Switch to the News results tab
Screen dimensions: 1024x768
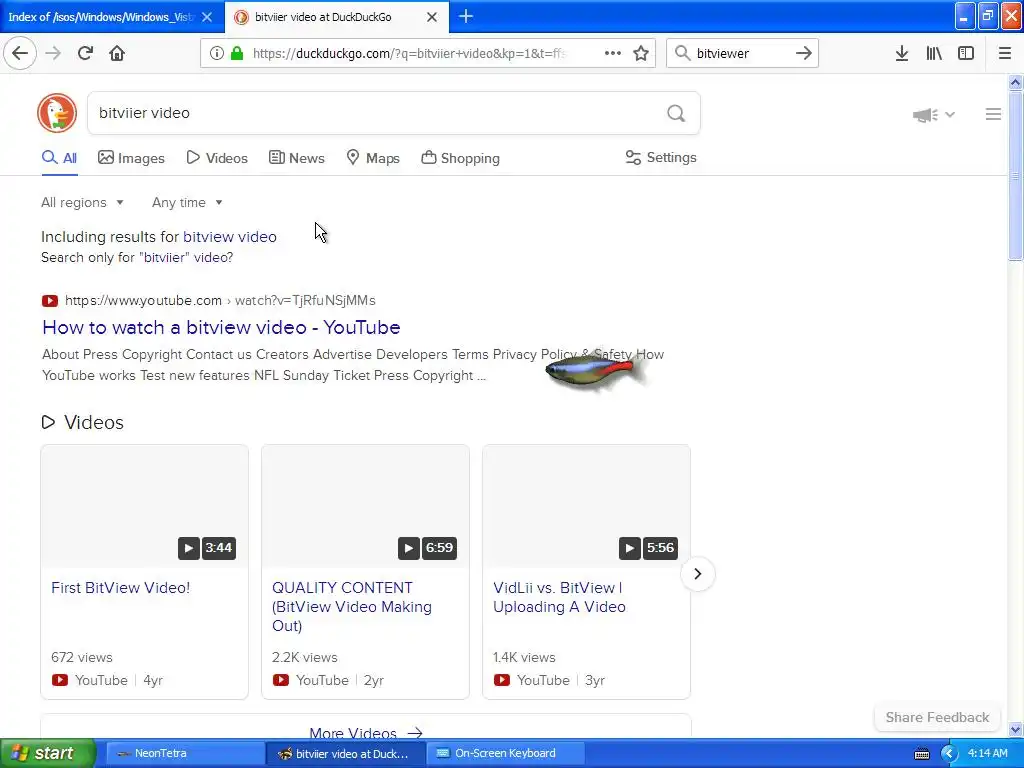pos(296,158)
